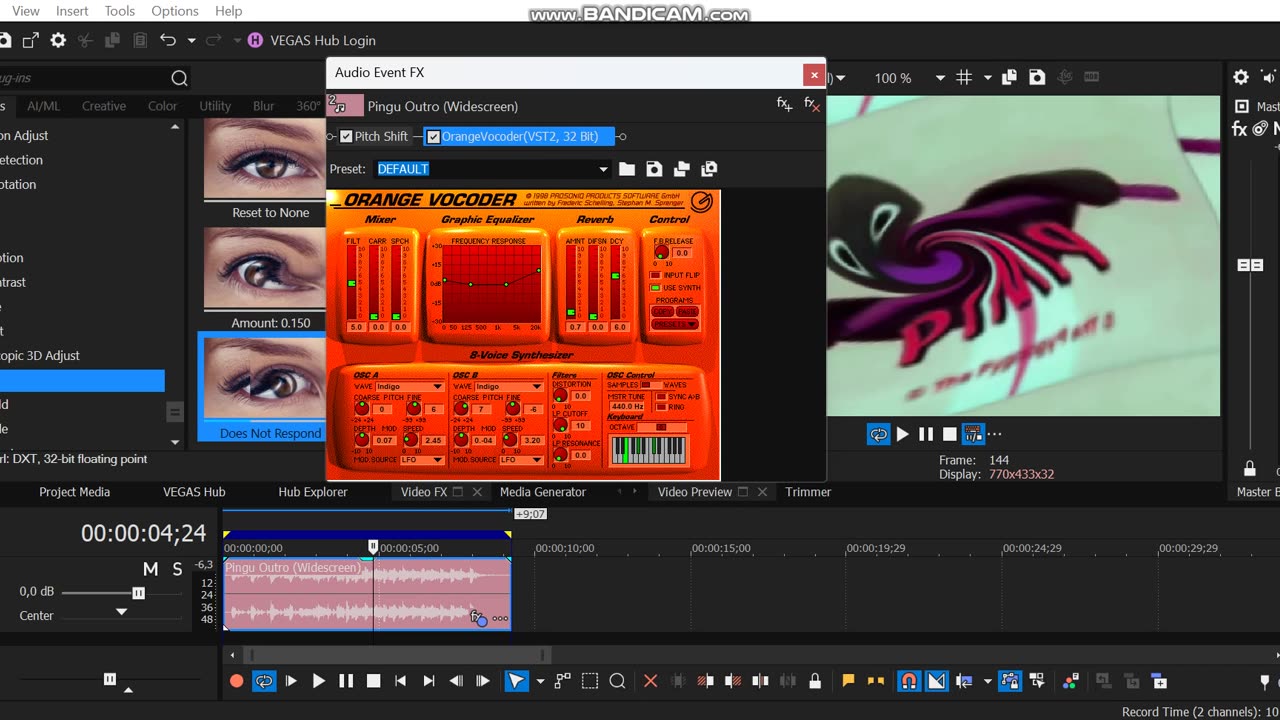
Task: Toggle snapping magnet icon
Action: coord(908,681)
